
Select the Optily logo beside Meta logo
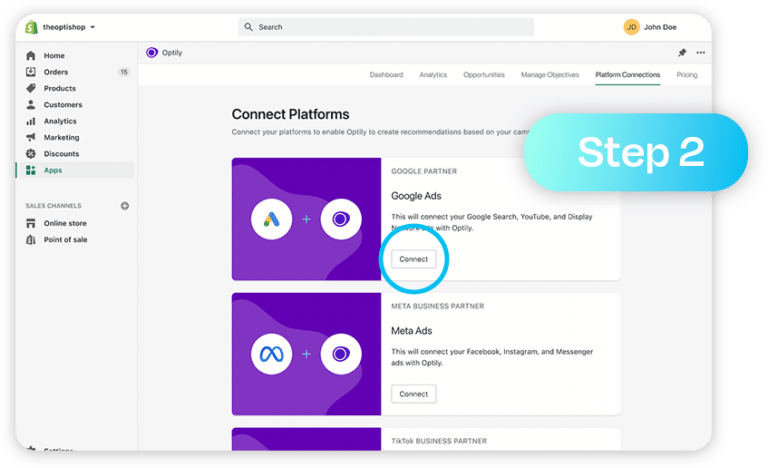coord(341,354)
